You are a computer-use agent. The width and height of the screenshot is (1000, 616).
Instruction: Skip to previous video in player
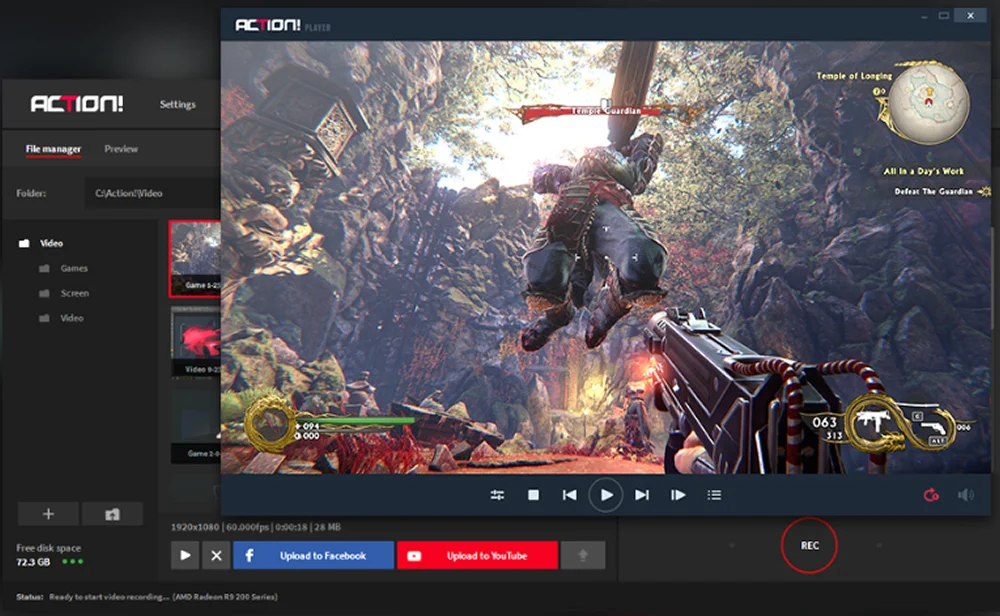(x=570, y=495)
